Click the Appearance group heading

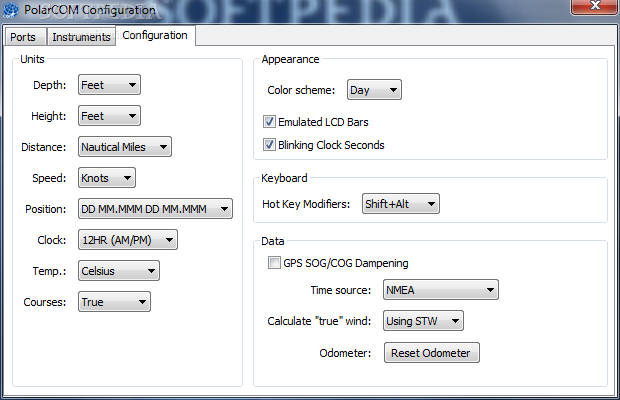click(290, 59)
